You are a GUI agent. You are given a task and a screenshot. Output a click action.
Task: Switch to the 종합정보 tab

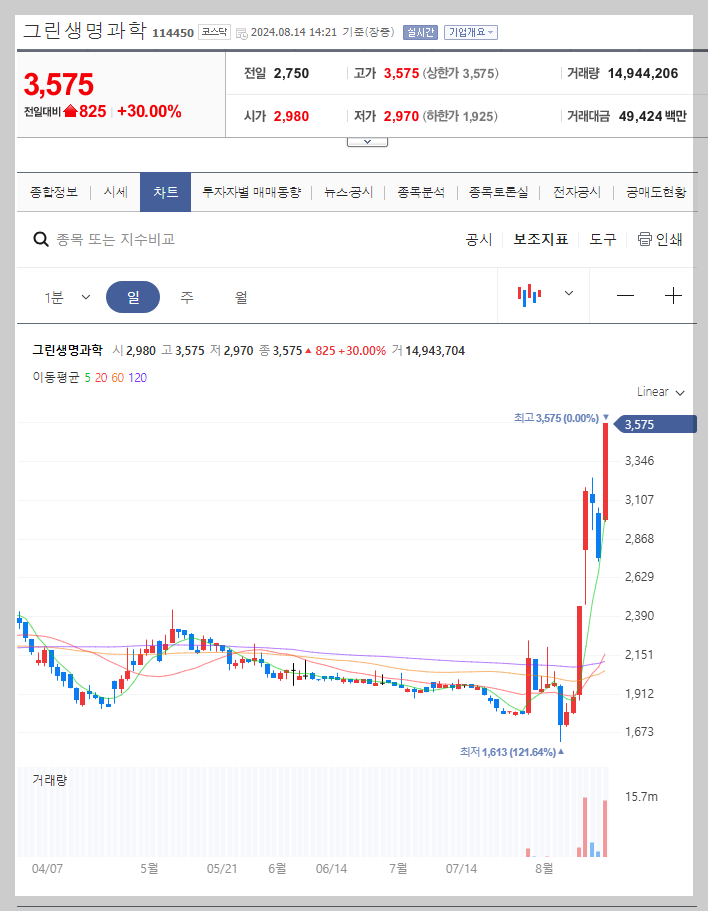click(53, 190)
